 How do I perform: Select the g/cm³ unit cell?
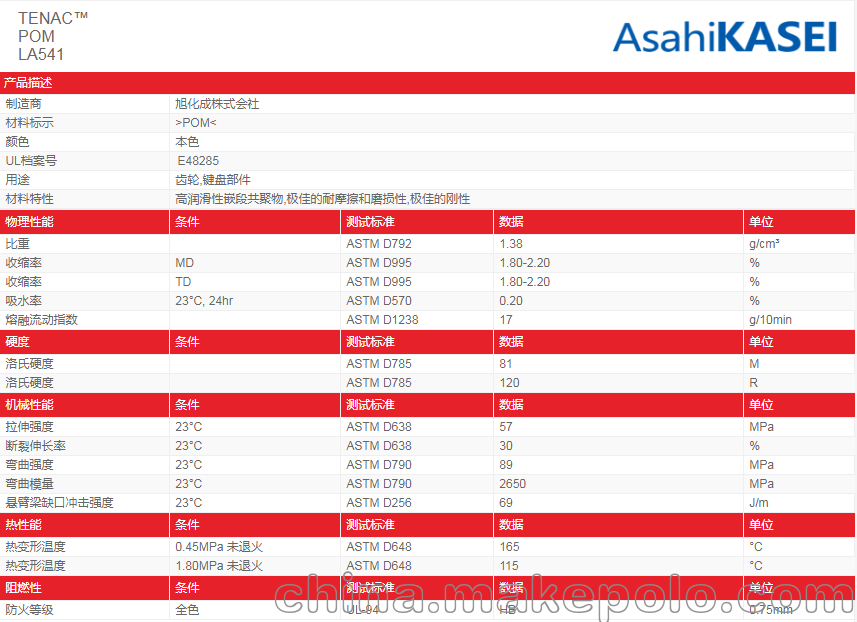pos(764,244)
